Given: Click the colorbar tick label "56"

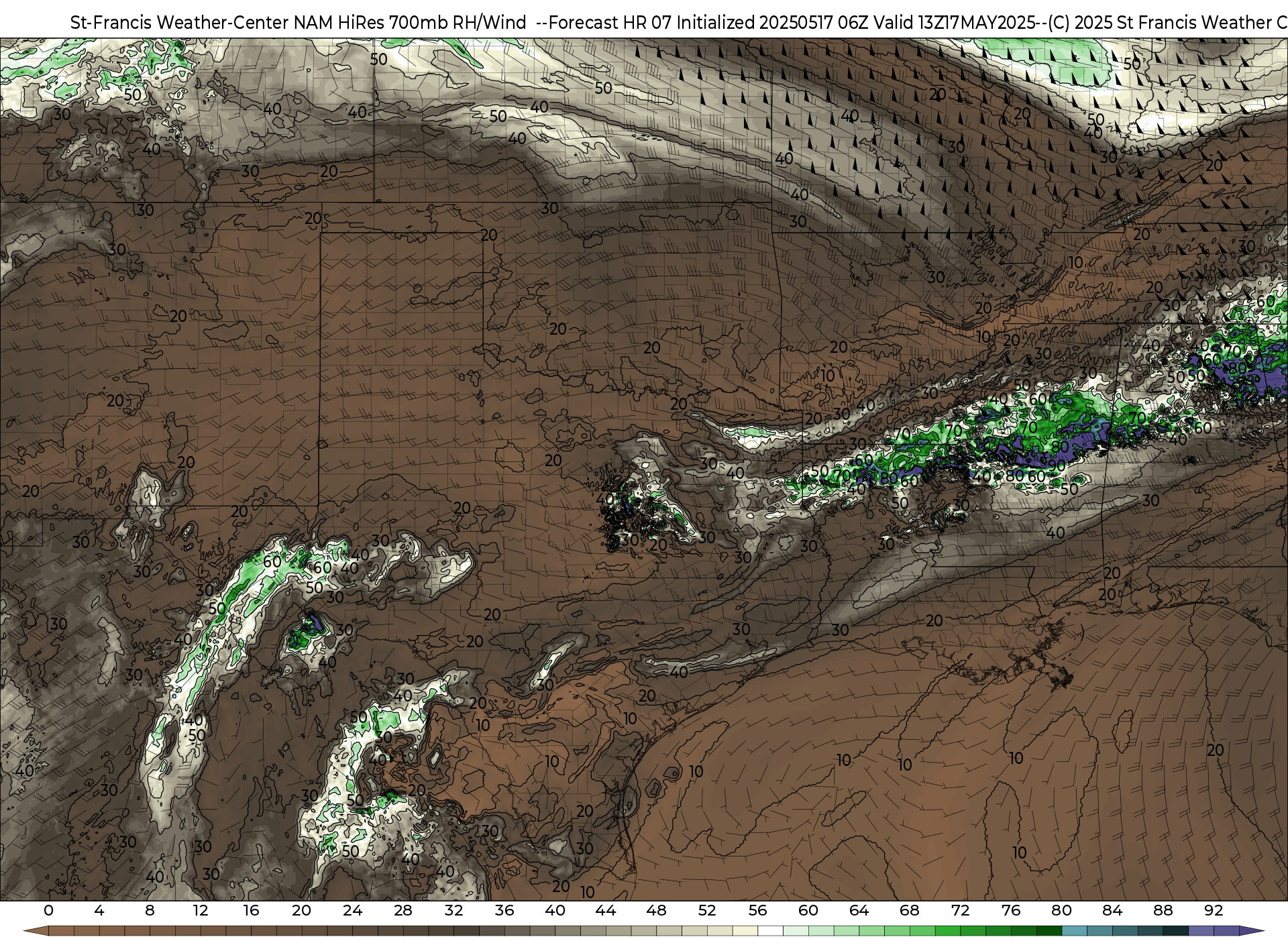Looking at the screenshot, I should tap(757, 911).
